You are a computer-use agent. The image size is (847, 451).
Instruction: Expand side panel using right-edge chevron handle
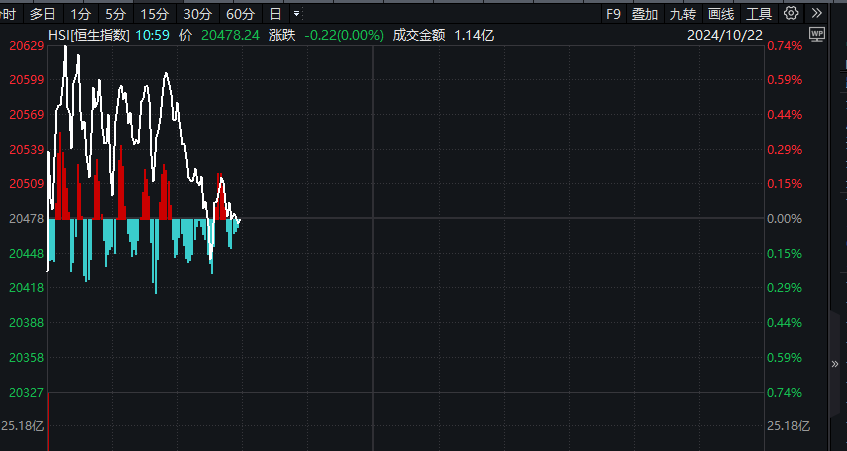(835, 365)
